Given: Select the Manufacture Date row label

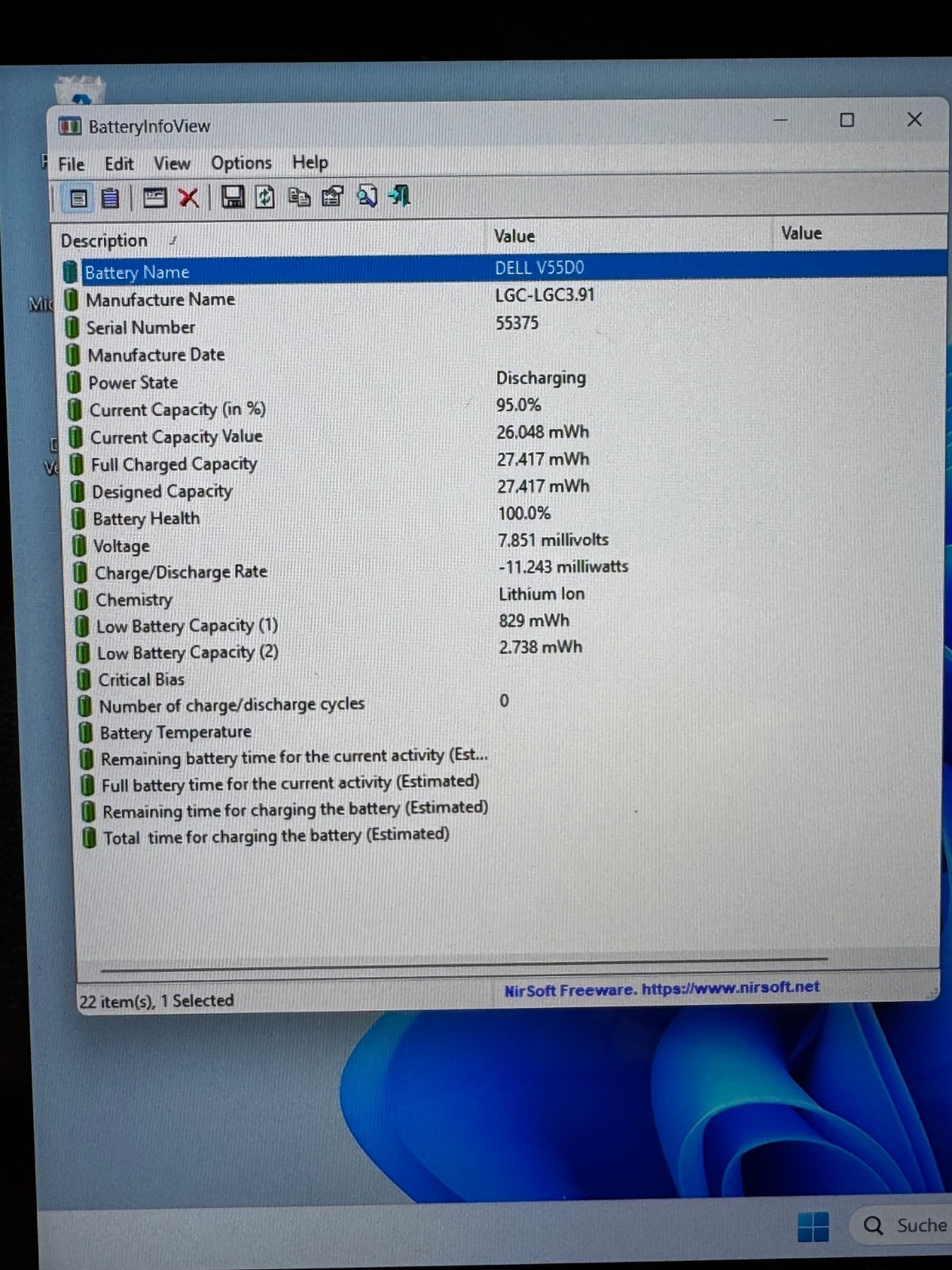Looking at the screenshot, I should coord(156,355).
